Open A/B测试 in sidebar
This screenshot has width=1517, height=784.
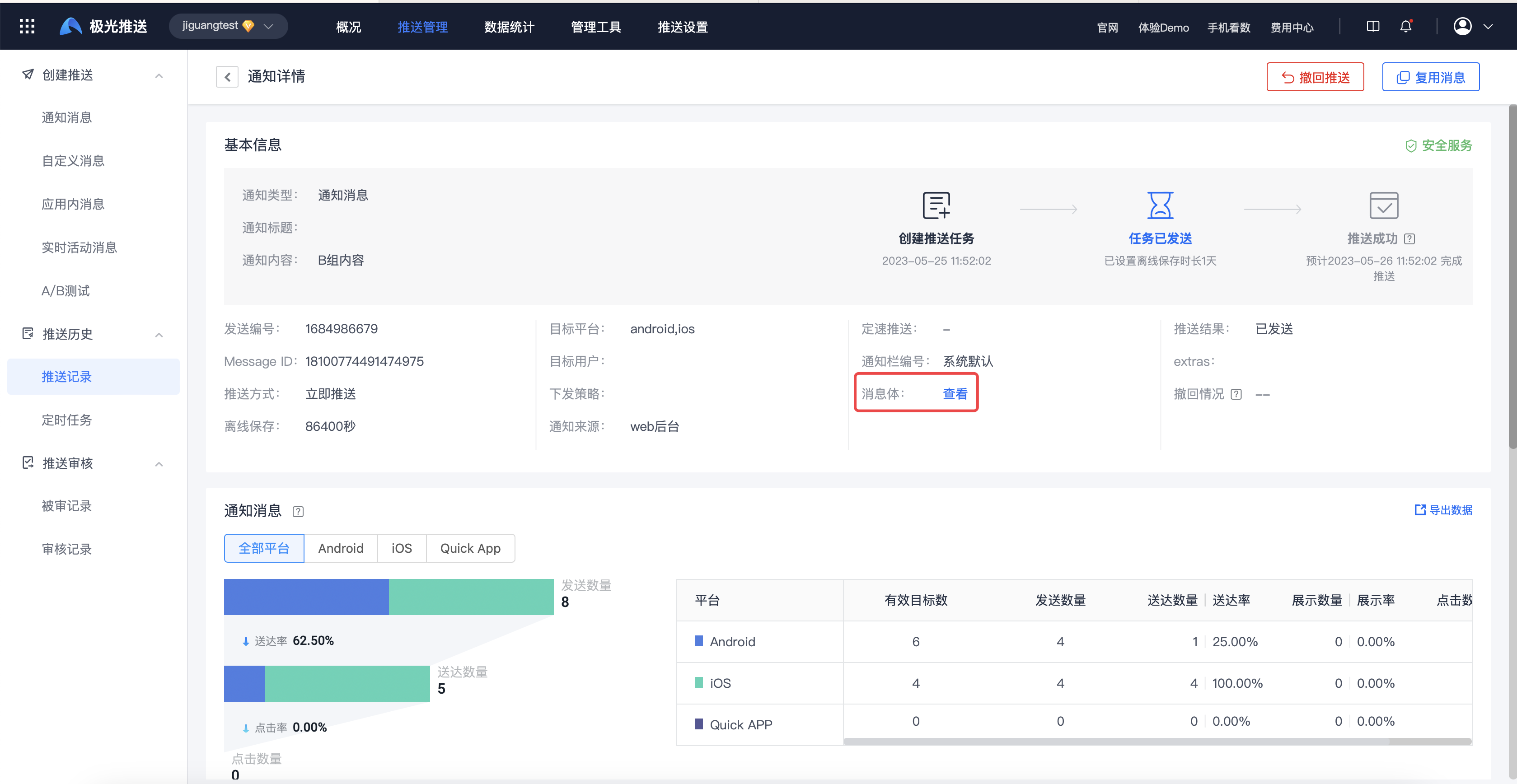point(66,291)
